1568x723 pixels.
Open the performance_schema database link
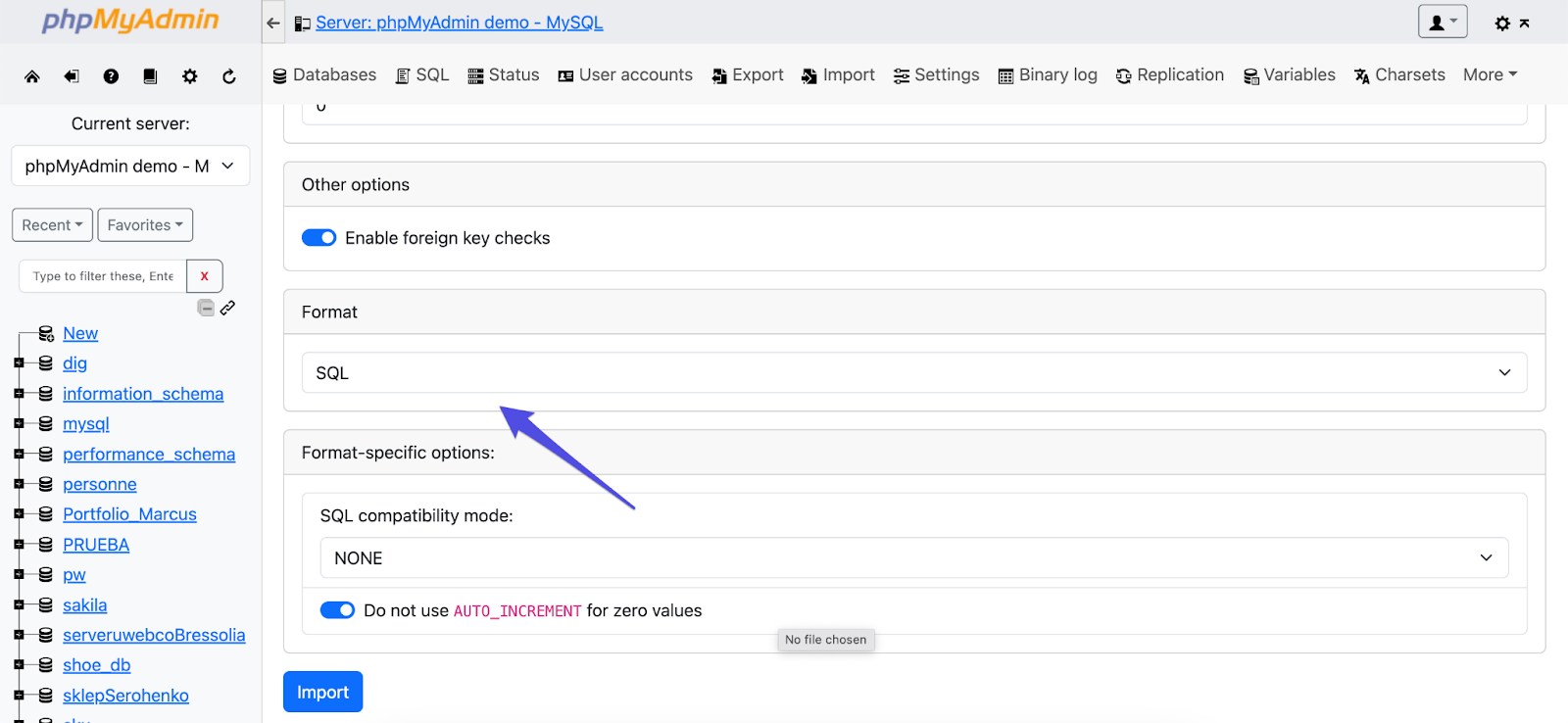pos(149,455)
